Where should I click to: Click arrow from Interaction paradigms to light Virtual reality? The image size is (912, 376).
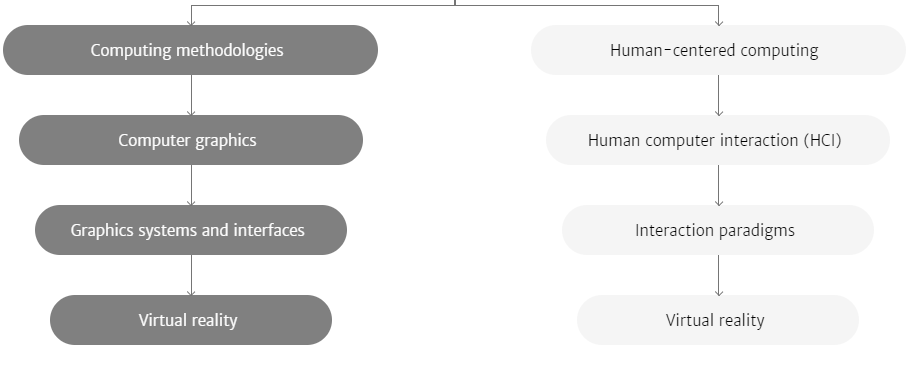click(718, 275)
